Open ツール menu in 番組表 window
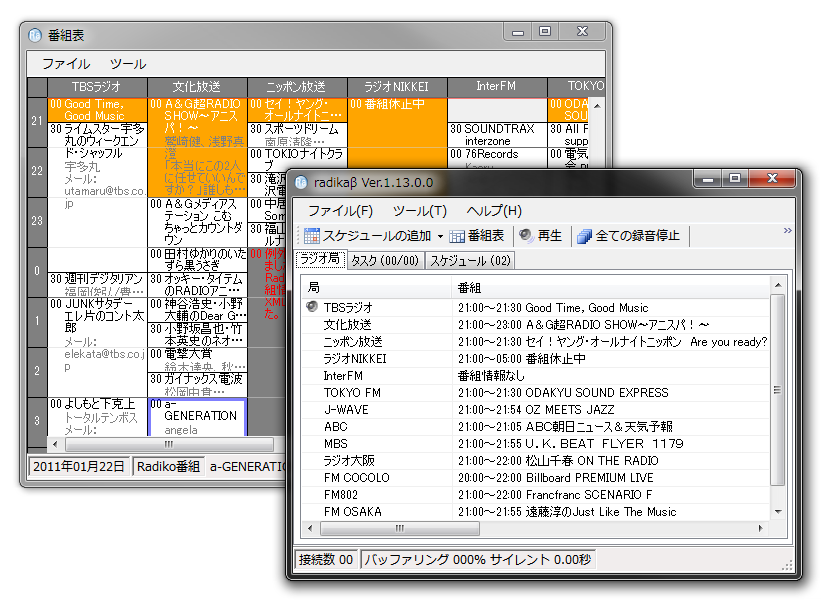Image resolution: width=835 pixels, height=609 pixels. (x=128, y=64)
